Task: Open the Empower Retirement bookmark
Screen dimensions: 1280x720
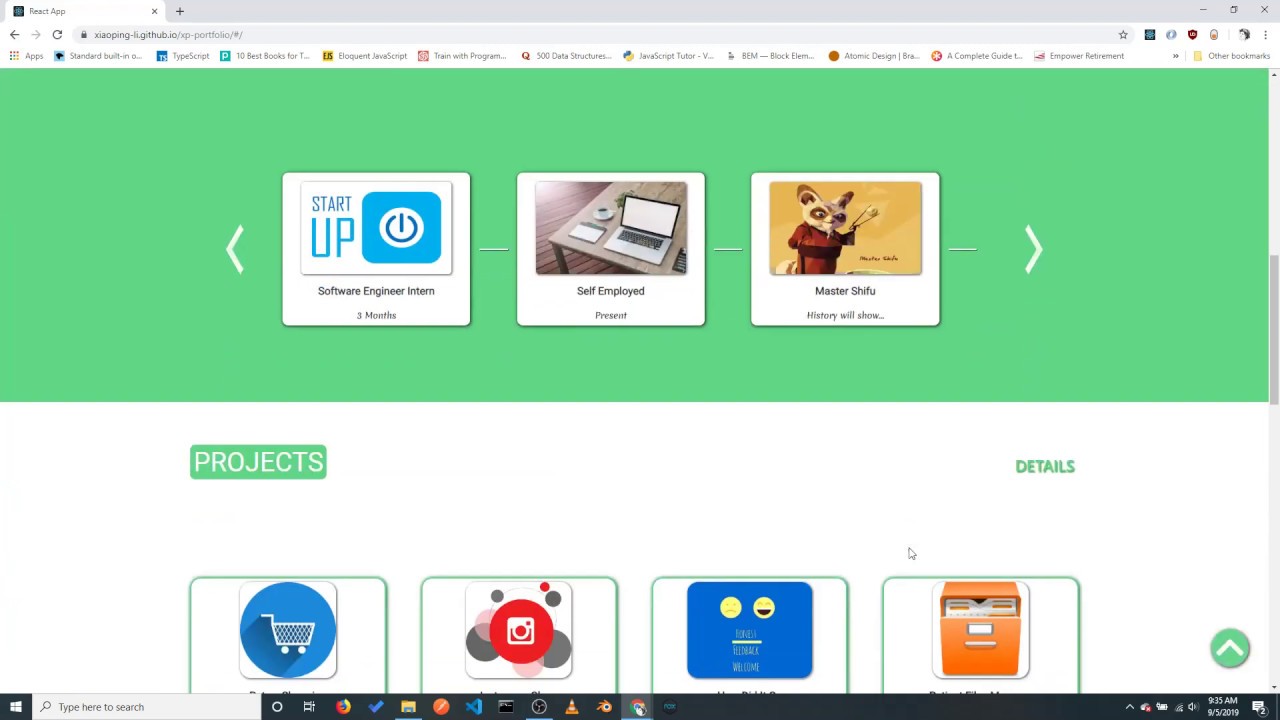Action: pos(1079,56)
